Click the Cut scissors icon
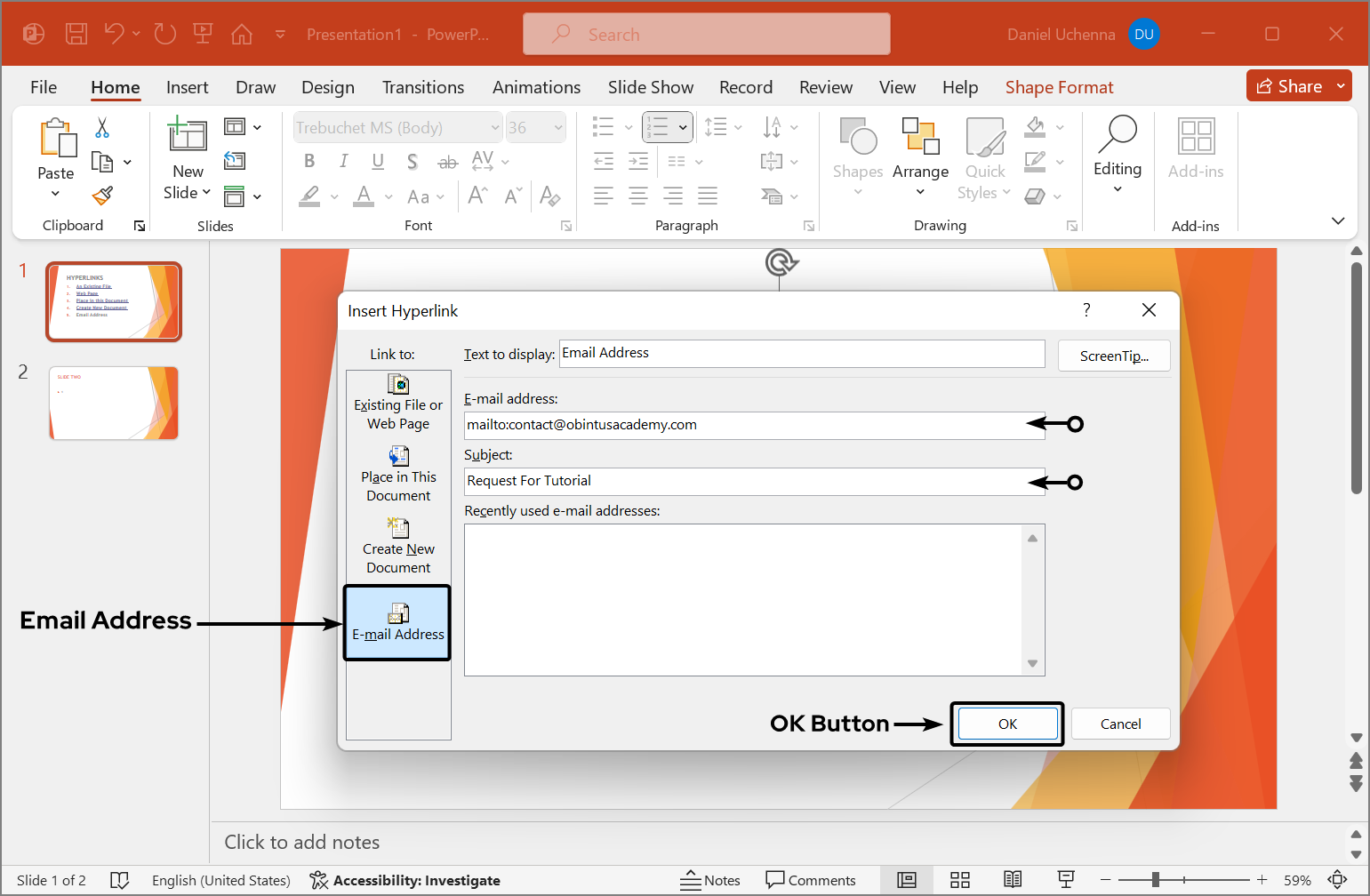Screen dimensions: 1370x896 (102, 128)
